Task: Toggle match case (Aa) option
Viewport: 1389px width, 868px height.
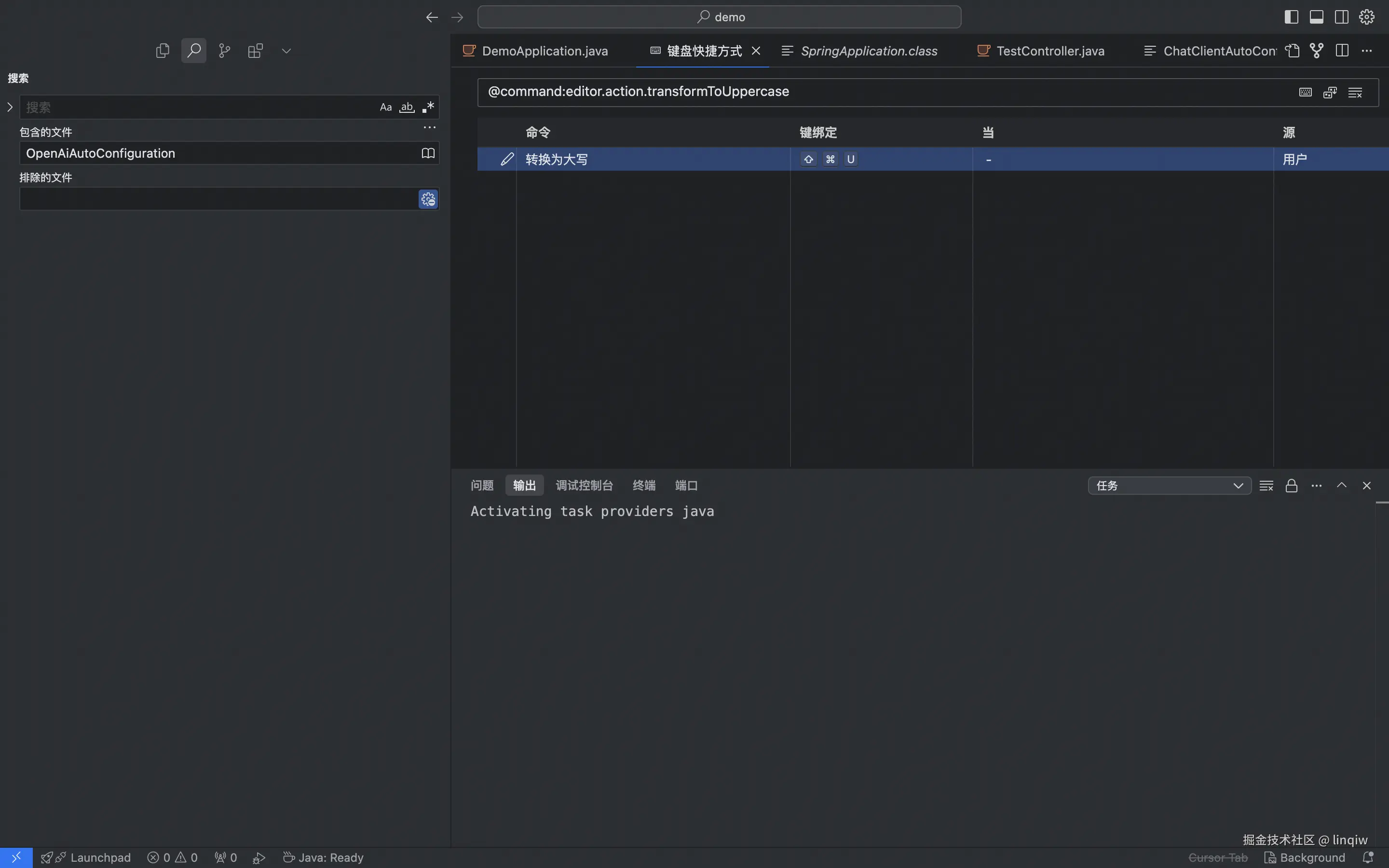Action: pos(386,108)
